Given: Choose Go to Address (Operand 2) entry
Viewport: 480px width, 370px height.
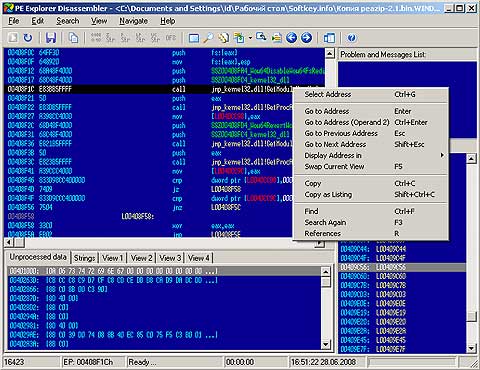Looking at the screenshot, I should tap(370, 122).
